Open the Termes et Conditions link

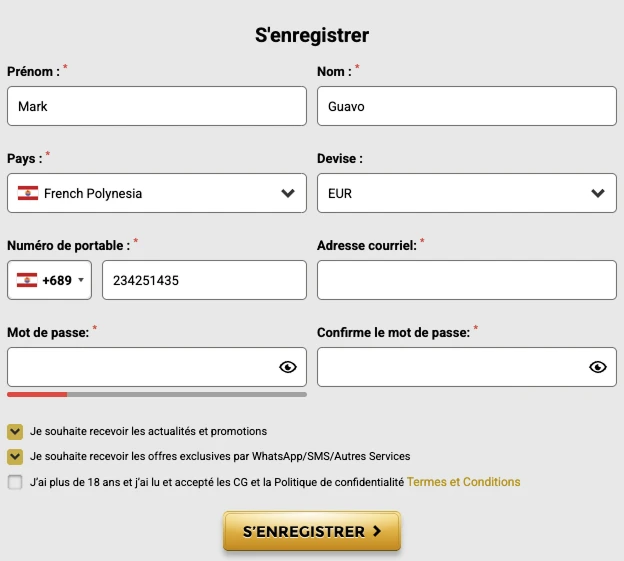pos(464,482)
